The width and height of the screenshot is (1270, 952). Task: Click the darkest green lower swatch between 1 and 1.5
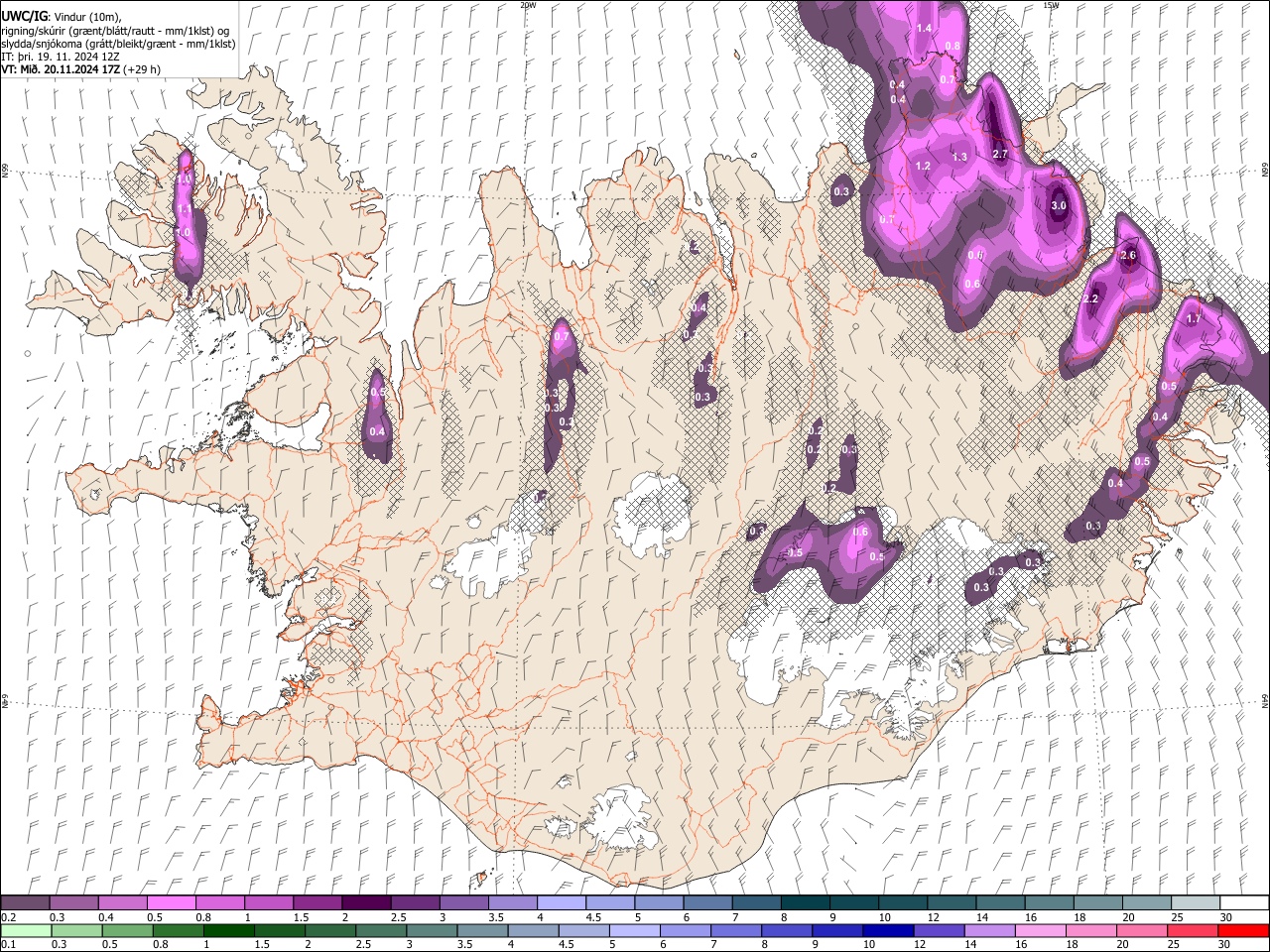pos(228,930)
